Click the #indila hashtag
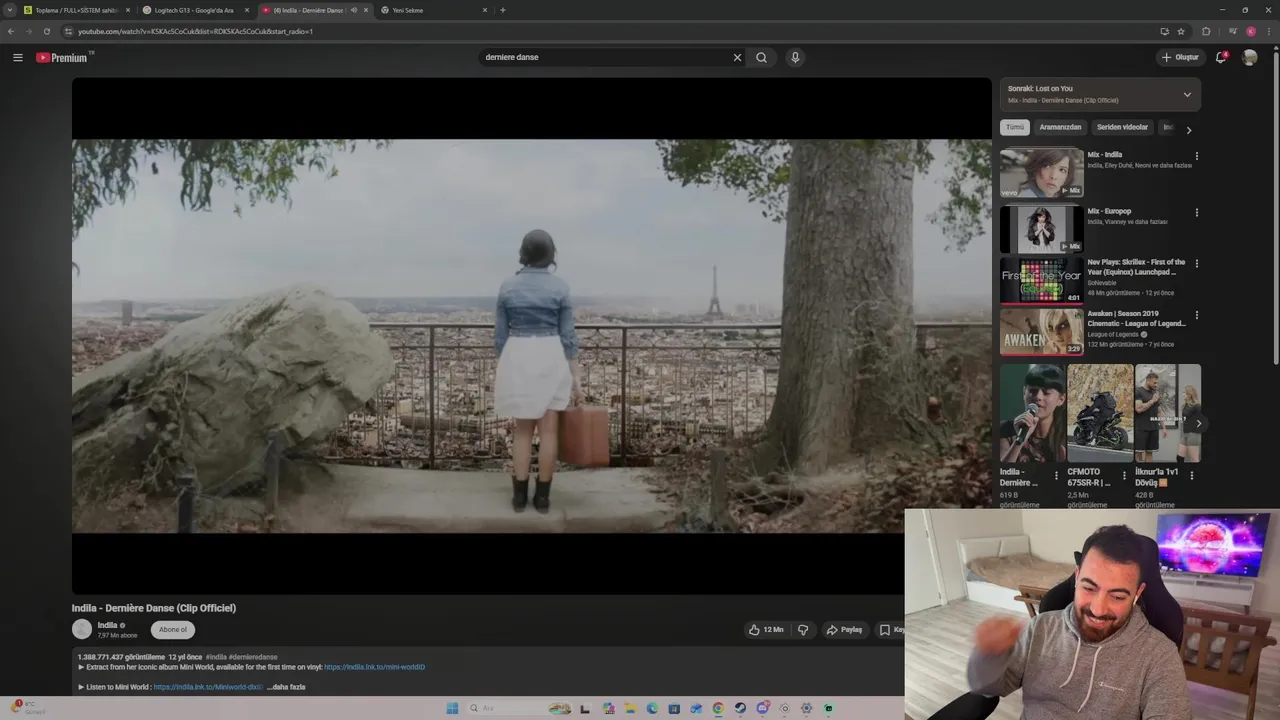 pyautogui.click(x=215, y=657)
